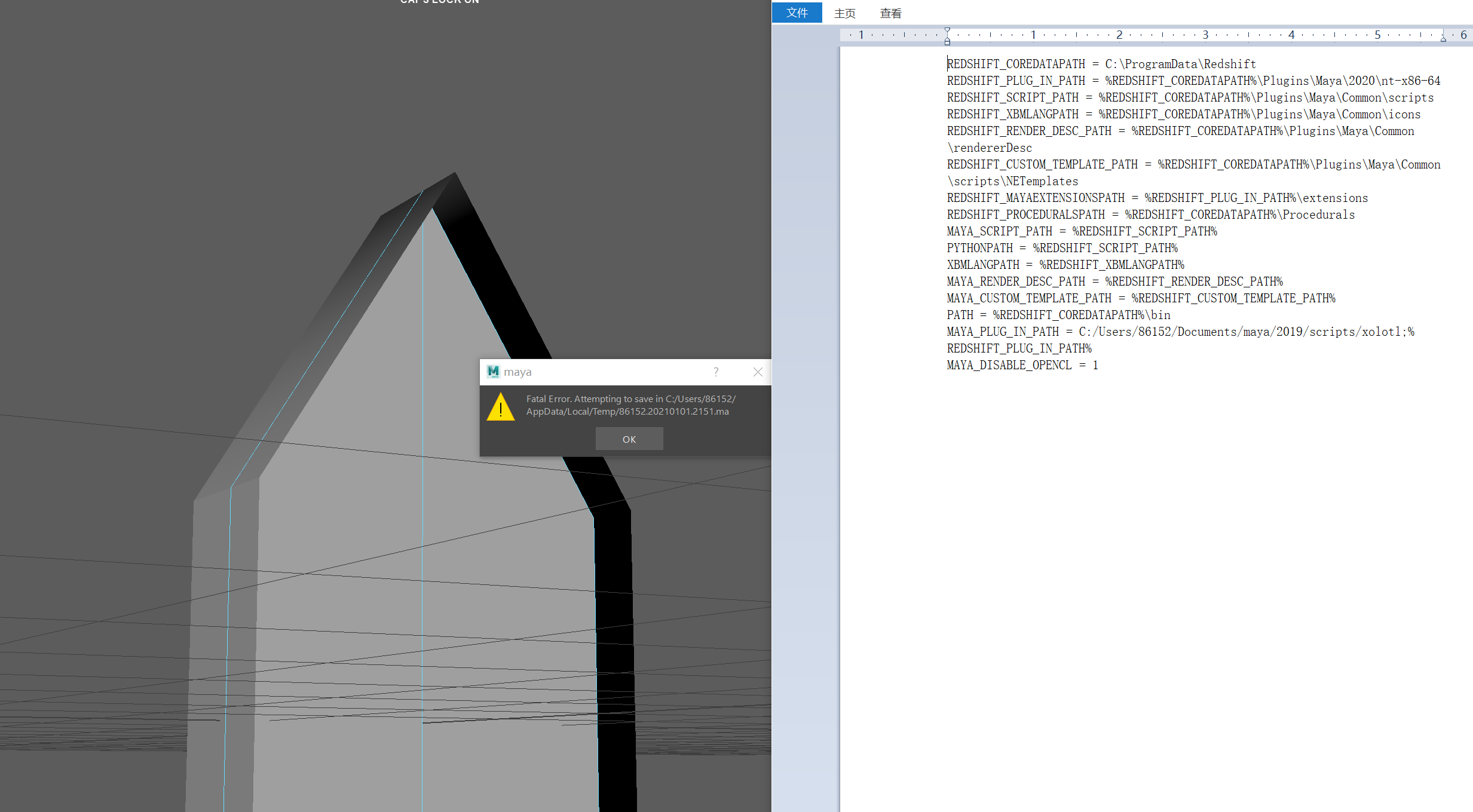1473x812 pixels.
Task: Click the MAYA_PLUG_IN_PATH = C:/Users line
Action: 1181,332
